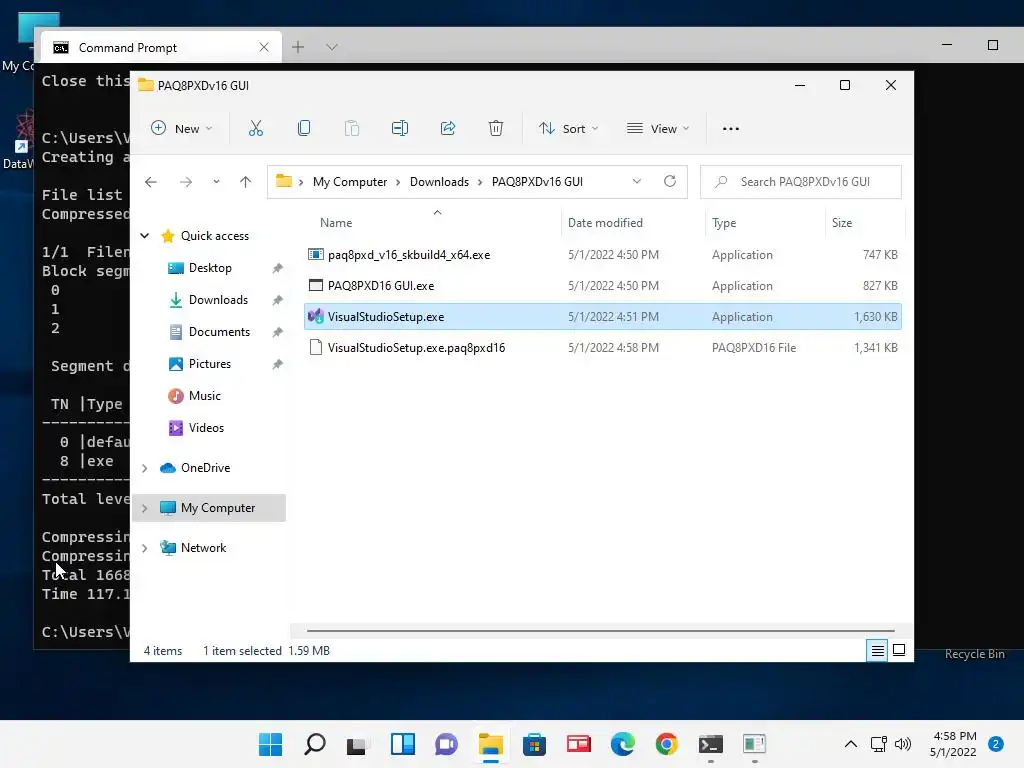The height and width of the screenshot is (768, 1024).
Task: Show hidden tray icons chevron
Action: click(x=850, y=744)
